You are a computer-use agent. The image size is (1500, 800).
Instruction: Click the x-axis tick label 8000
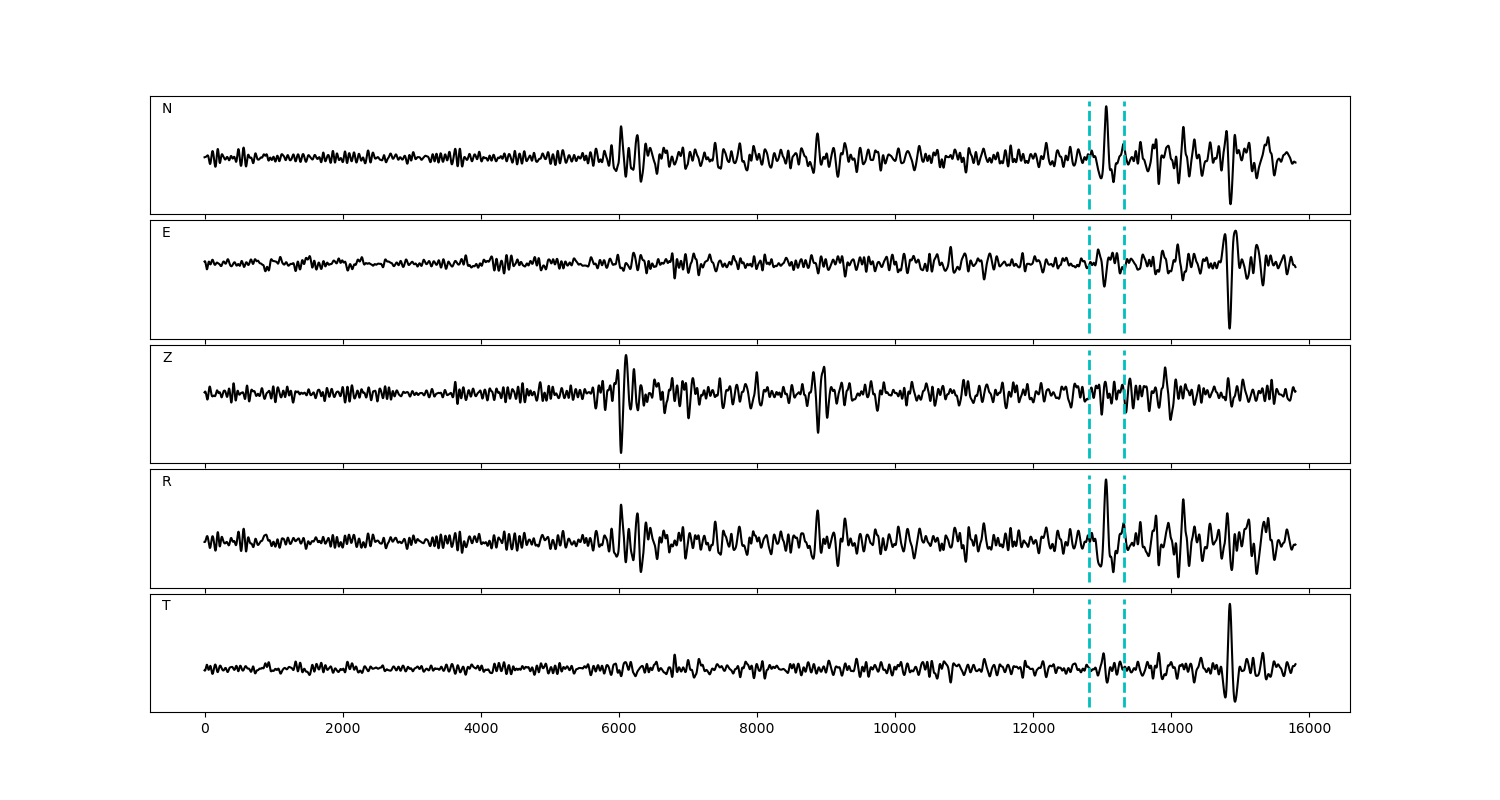[x=757, y=730]
